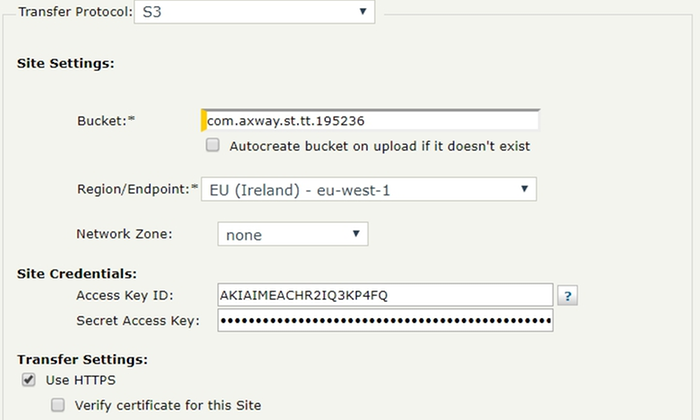Click the "Autocreate bucket on upload" label text
The width and height of the screenshot is (700, 420).
click(x=379, y=146)
